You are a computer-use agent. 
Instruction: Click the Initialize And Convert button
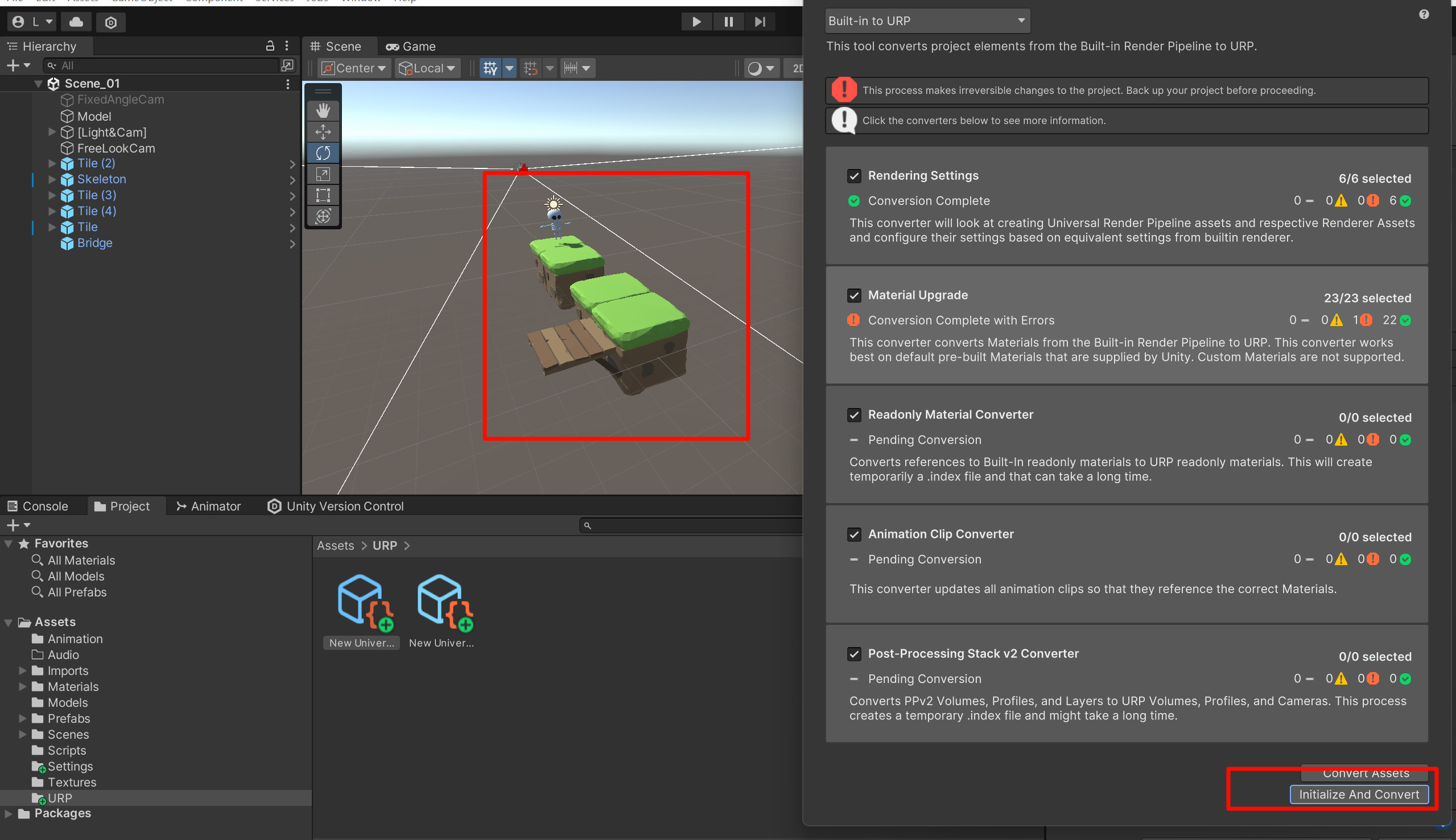coord(1359,794)
